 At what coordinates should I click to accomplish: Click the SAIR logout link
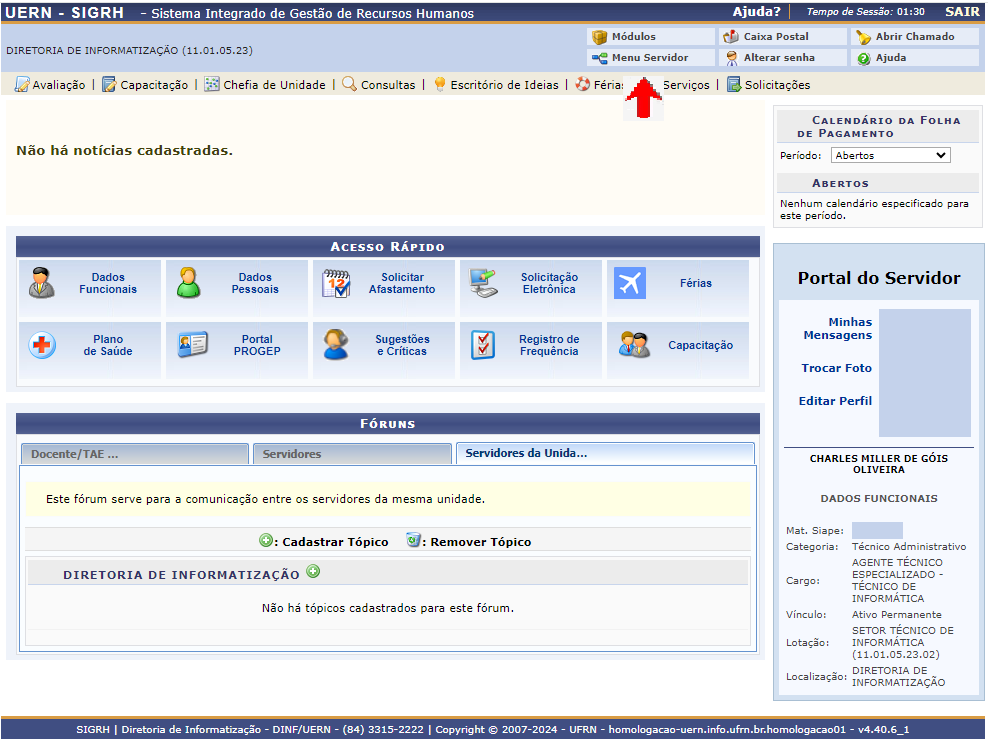coord(961,12)
